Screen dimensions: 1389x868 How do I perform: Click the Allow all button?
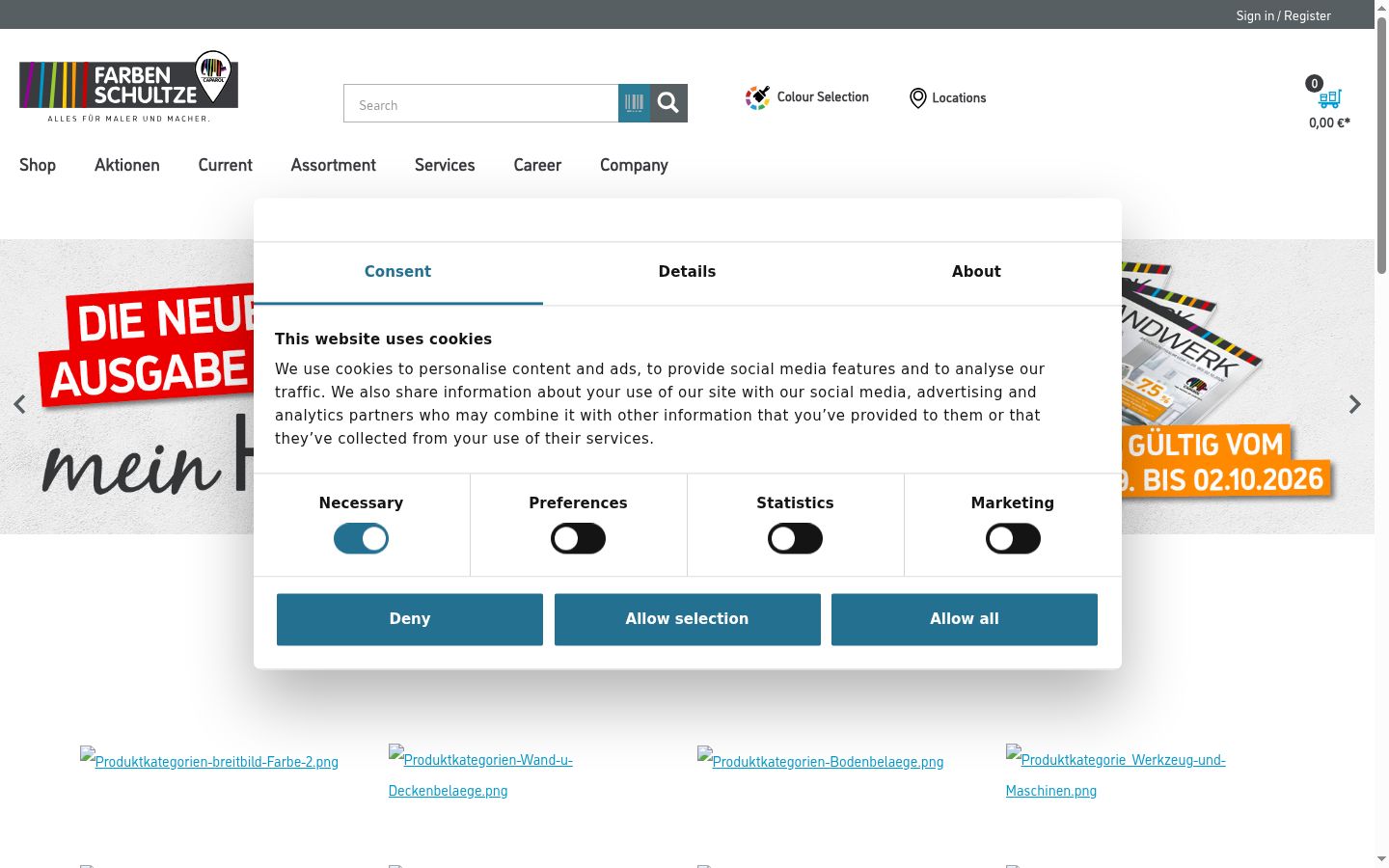tap(965, 619)
